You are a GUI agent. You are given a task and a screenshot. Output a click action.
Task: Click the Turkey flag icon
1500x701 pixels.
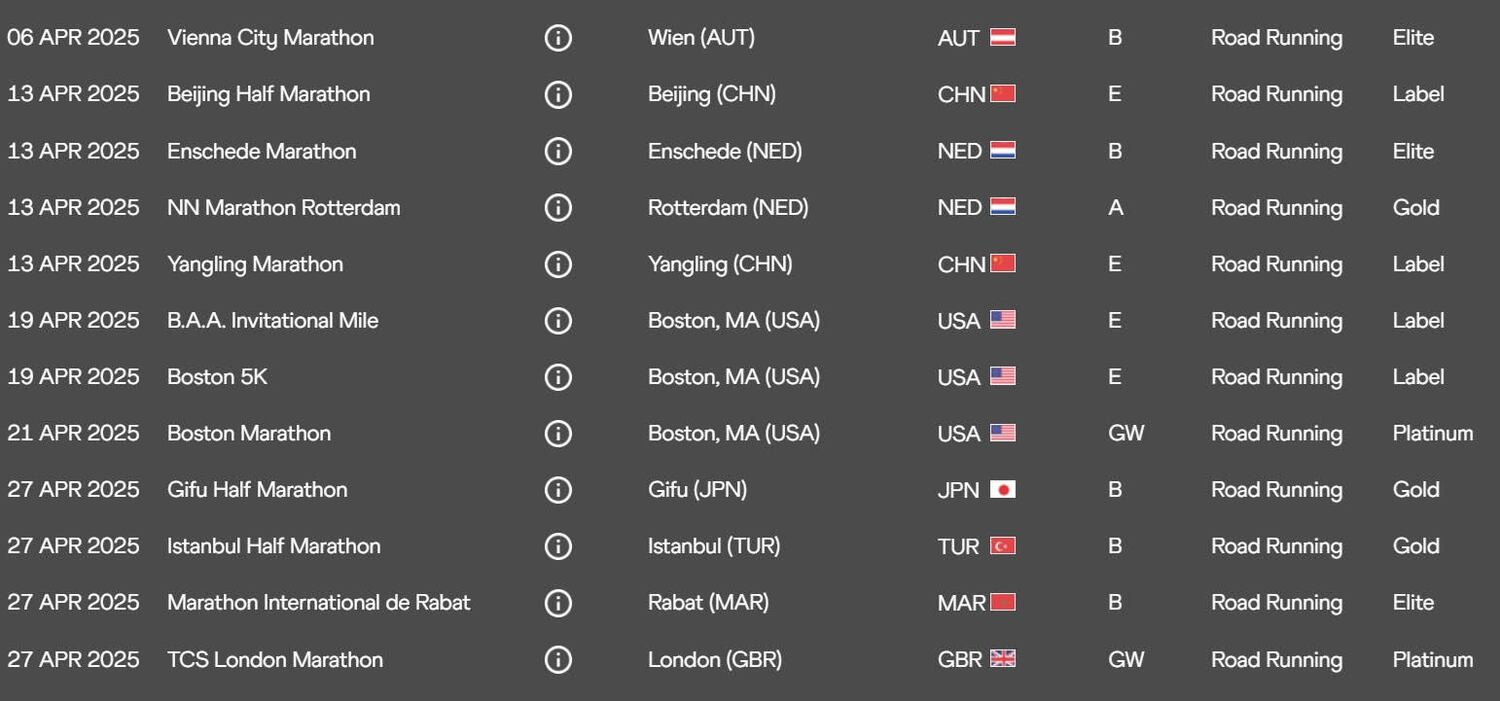click(1002, 546)
